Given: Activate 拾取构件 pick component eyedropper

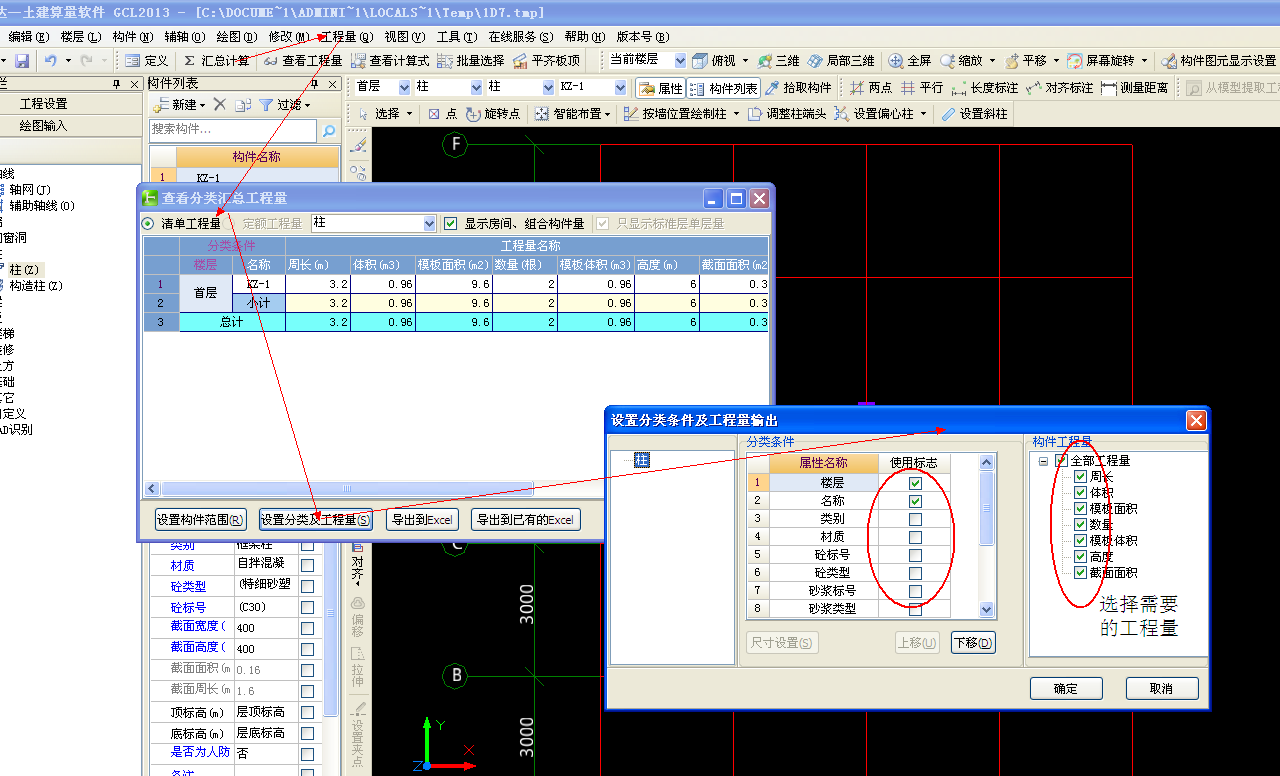Looking at the screenshot, I should (799, 88).
